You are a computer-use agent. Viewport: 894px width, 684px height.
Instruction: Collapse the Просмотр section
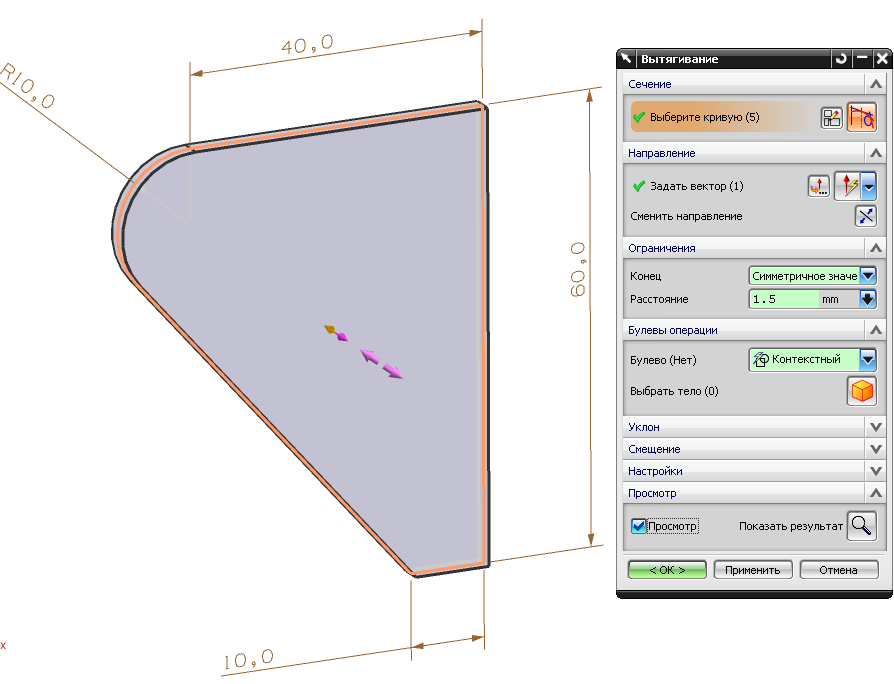pos(876,493)
